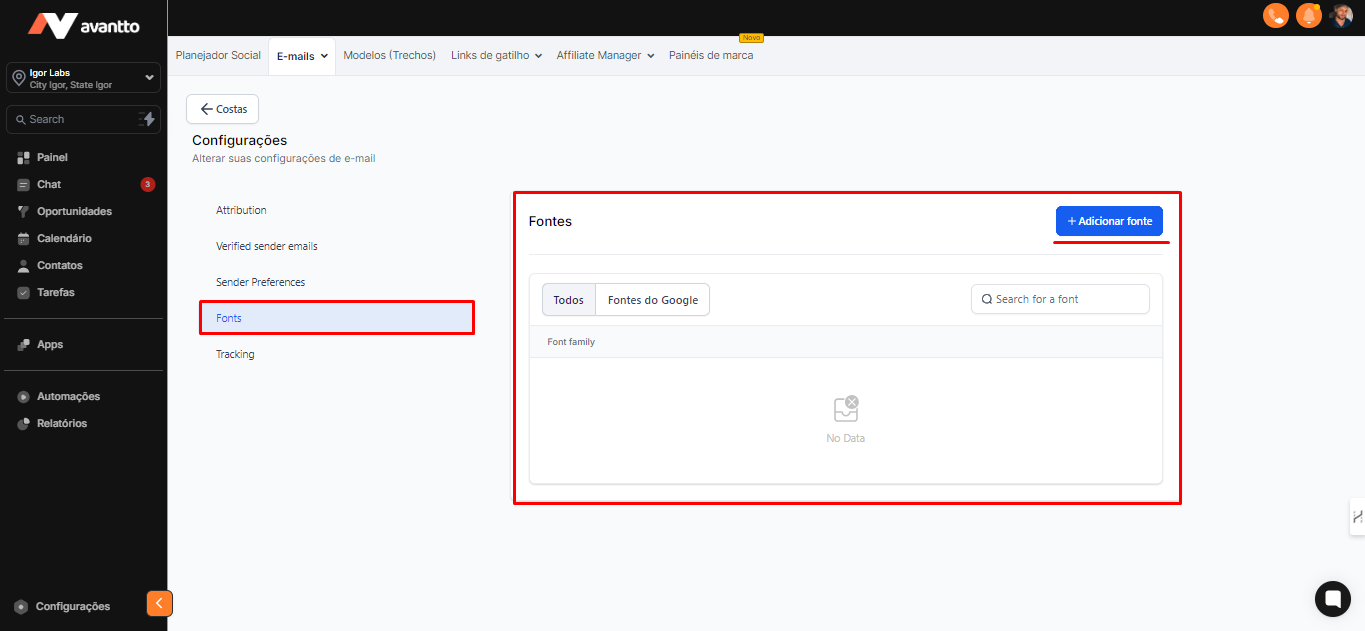The height and width of the screenshot is (631, 1365).
Task: Click the lightning bolt quick actions icon
Action: point(148,119)
